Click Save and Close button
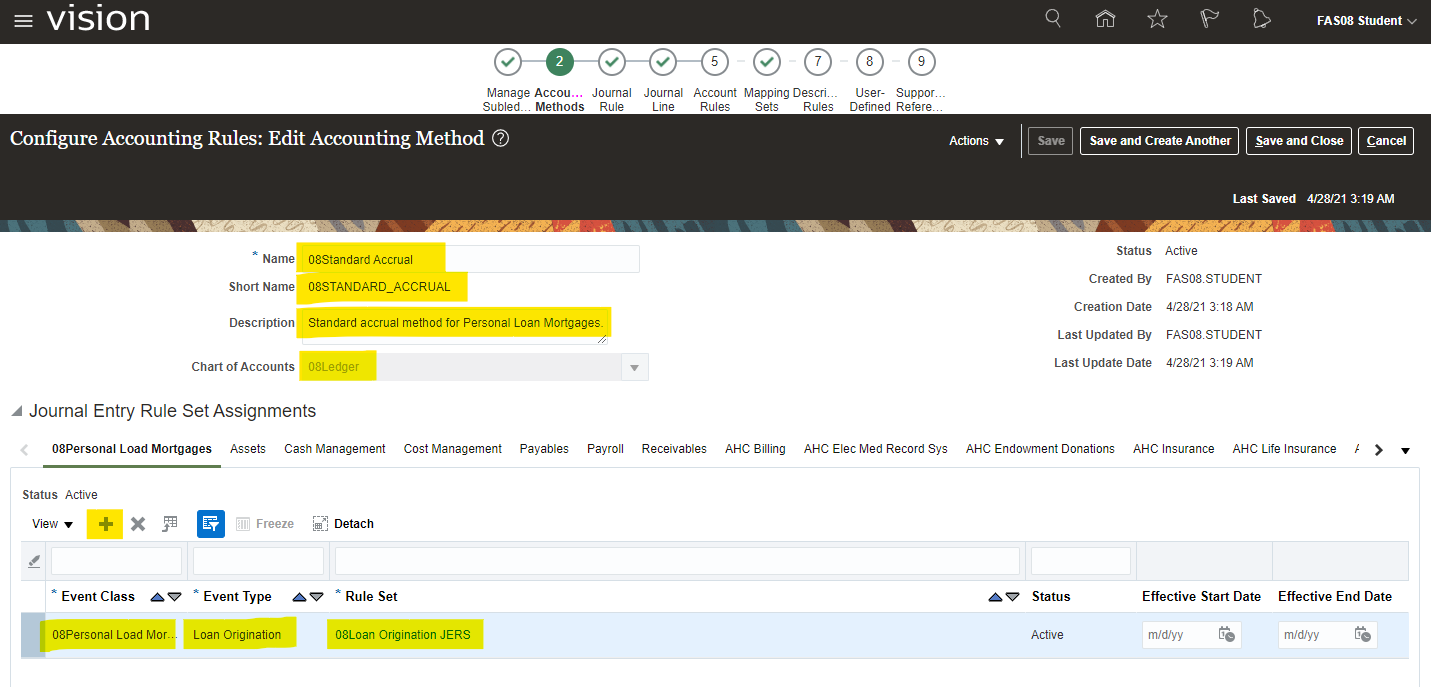The image size is (1431, 687). [1299, 141]
